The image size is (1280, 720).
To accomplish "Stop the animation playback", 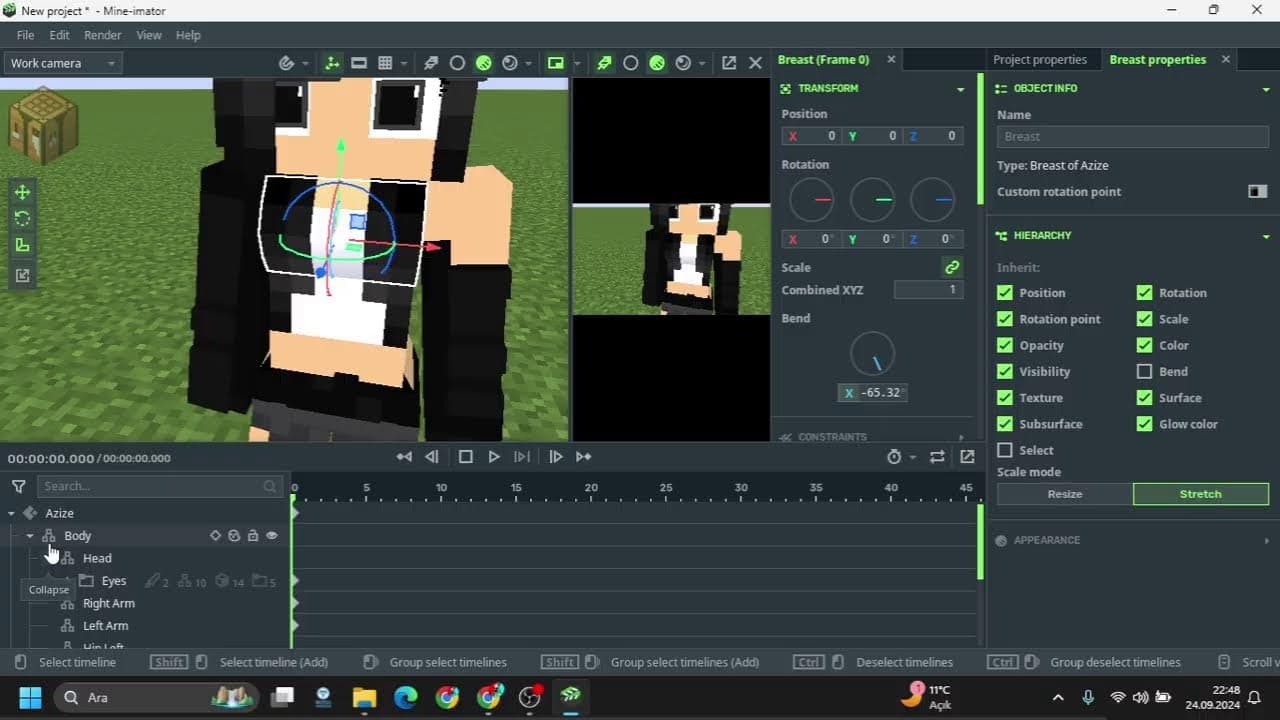I will (465, 457).
